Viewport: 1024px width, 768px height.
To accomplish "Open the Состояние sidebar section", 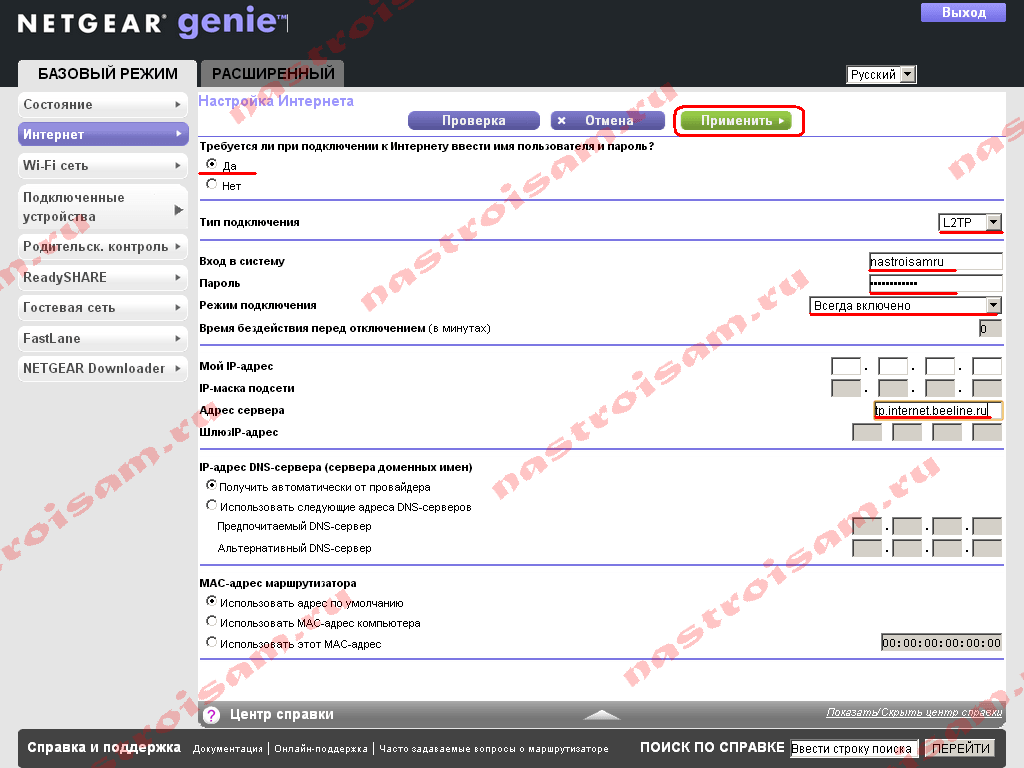I will [103, 105].
